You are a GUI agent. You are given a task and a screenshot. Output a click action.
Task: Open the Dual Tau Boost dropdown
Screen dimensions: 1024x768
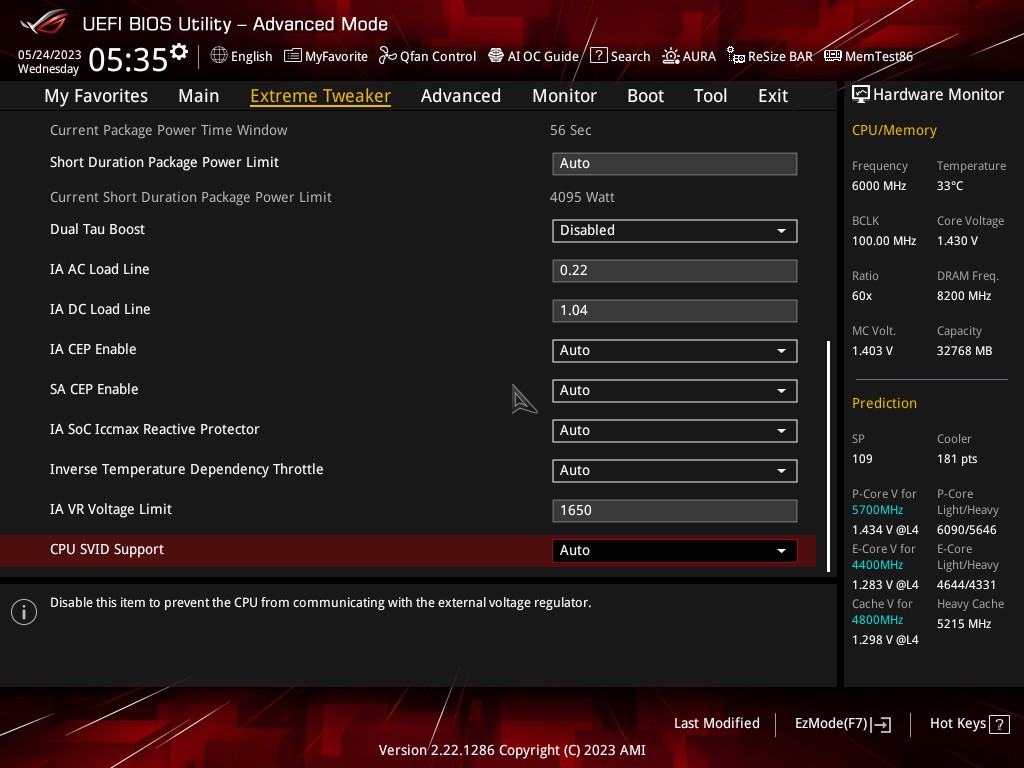[675, 231]
